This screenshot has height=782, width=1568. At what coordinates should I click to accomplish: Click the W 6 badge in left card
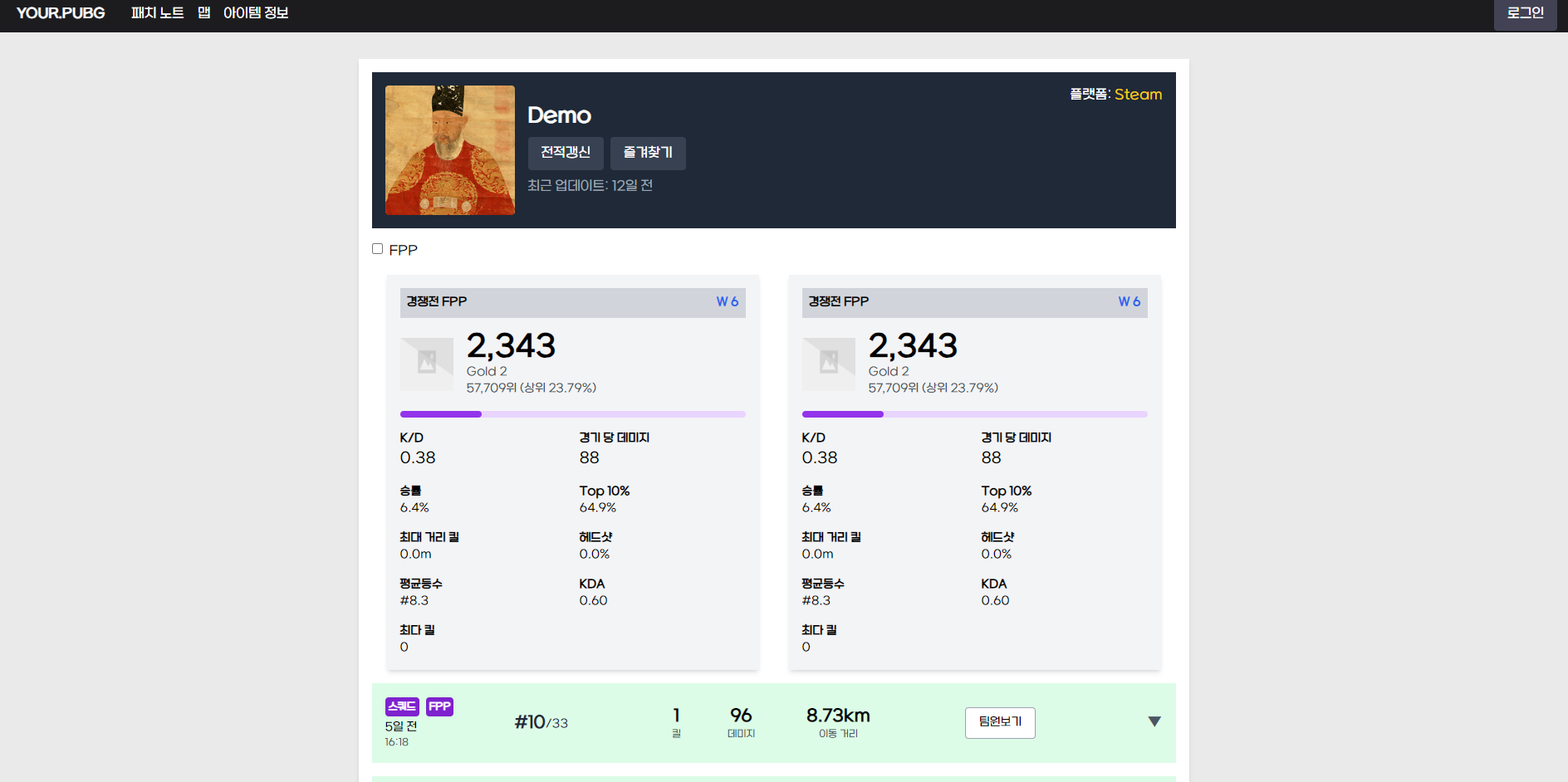click(x=727, y=302)
